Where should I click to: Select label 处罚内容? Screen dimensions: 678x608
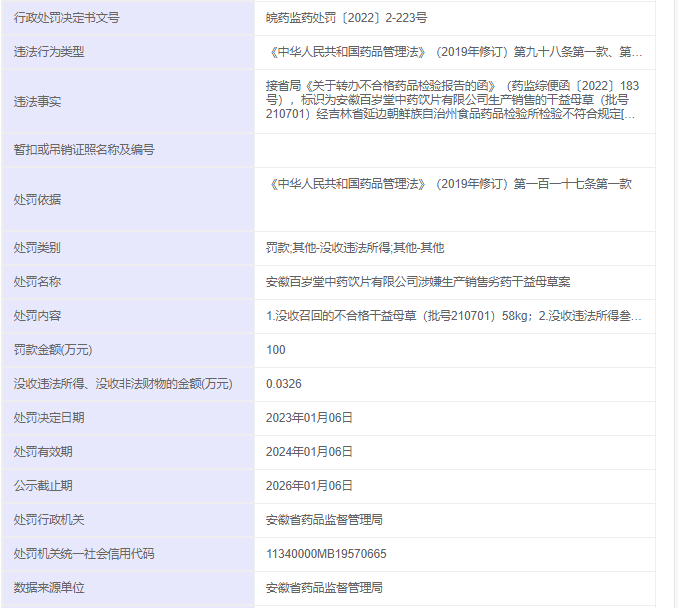tap(37, 316)
